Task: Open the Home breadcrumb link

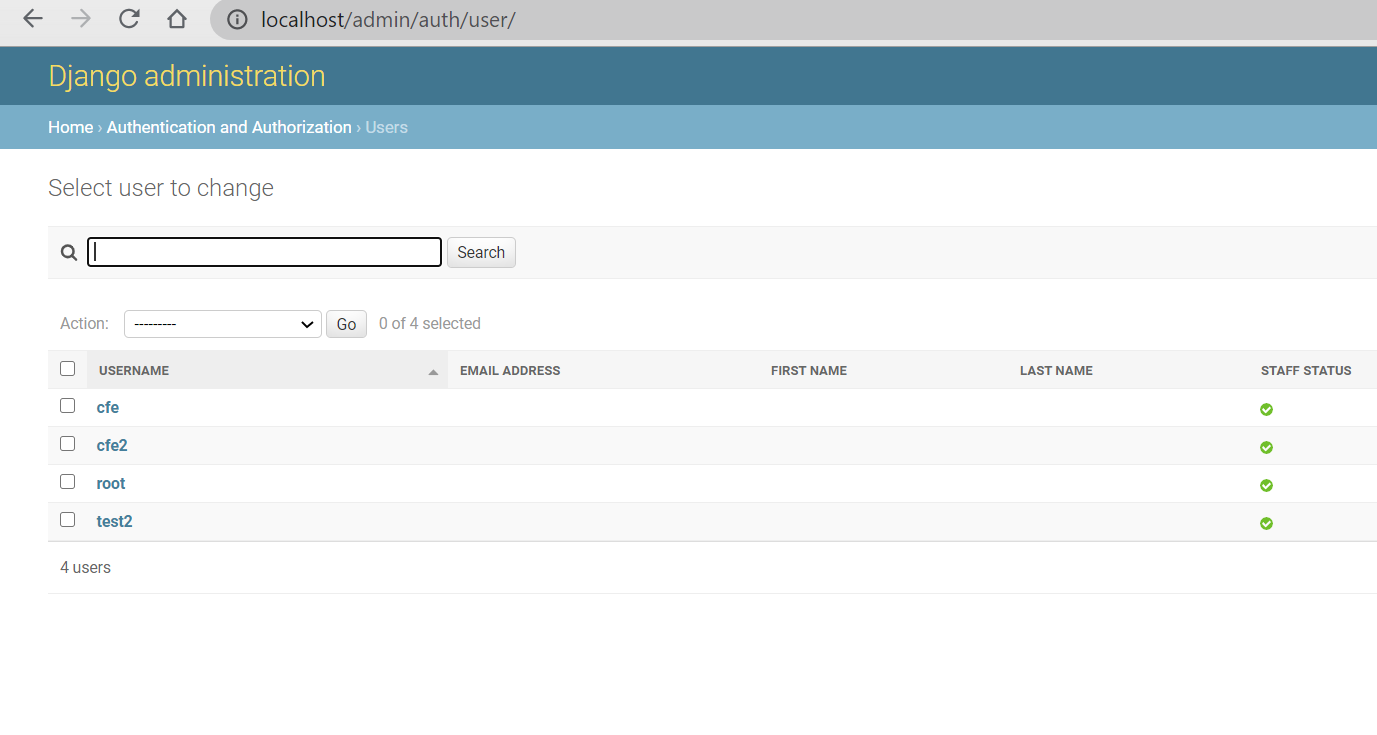Action: tap(71, 127)
